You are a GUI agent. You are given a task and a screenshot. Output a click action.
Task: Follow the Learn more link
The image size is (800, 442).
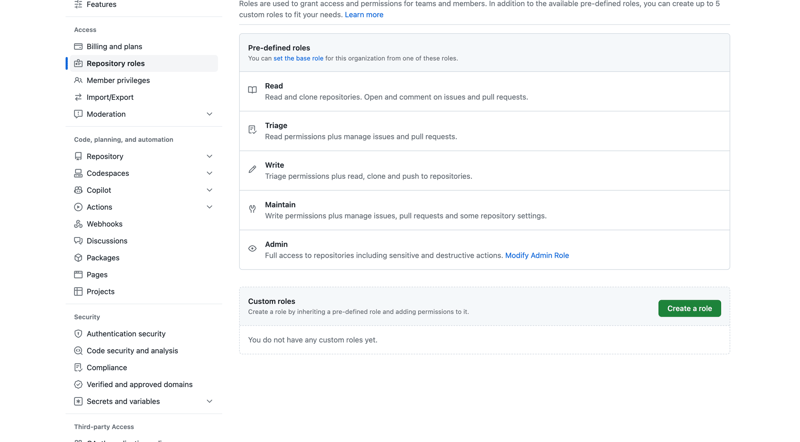pos(364,15)
